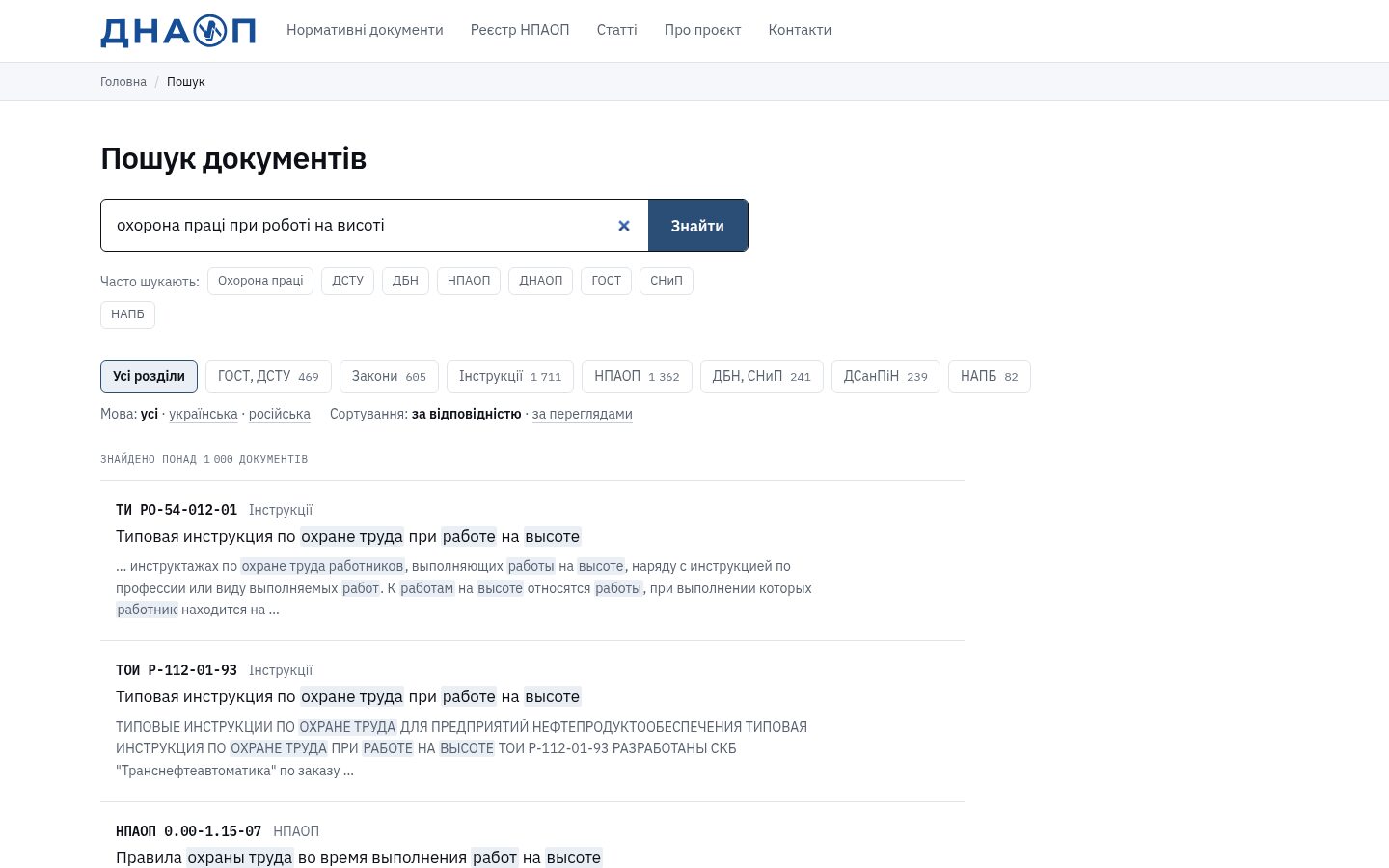Open the Статті section
Viewport: 1389px width, 868px height.
[x=616, y=30]
